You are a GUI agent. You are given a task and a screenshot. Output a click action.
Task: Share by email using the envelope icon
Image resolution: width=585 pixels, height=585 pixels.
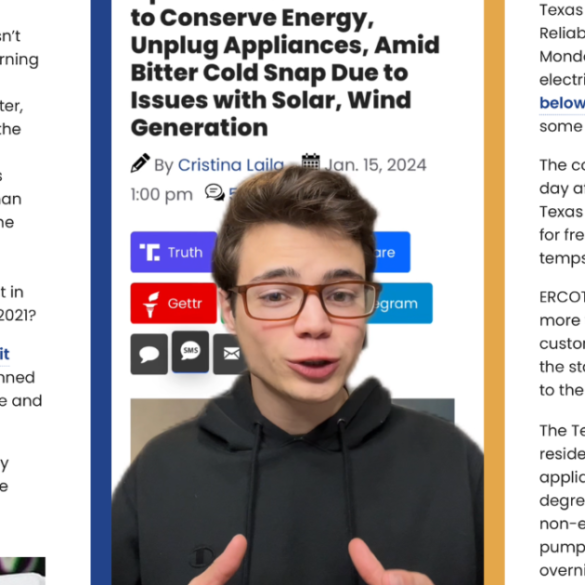click(229, 354)
